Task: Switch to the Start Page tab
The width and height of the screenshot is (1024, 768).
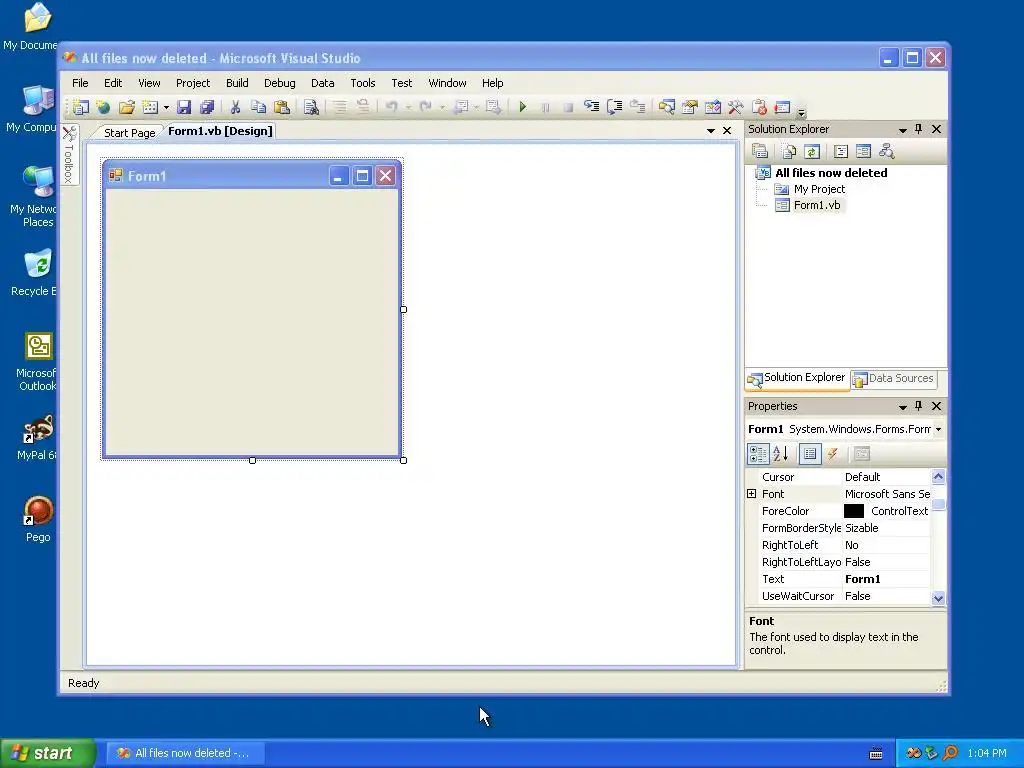Action: [129, 133]
